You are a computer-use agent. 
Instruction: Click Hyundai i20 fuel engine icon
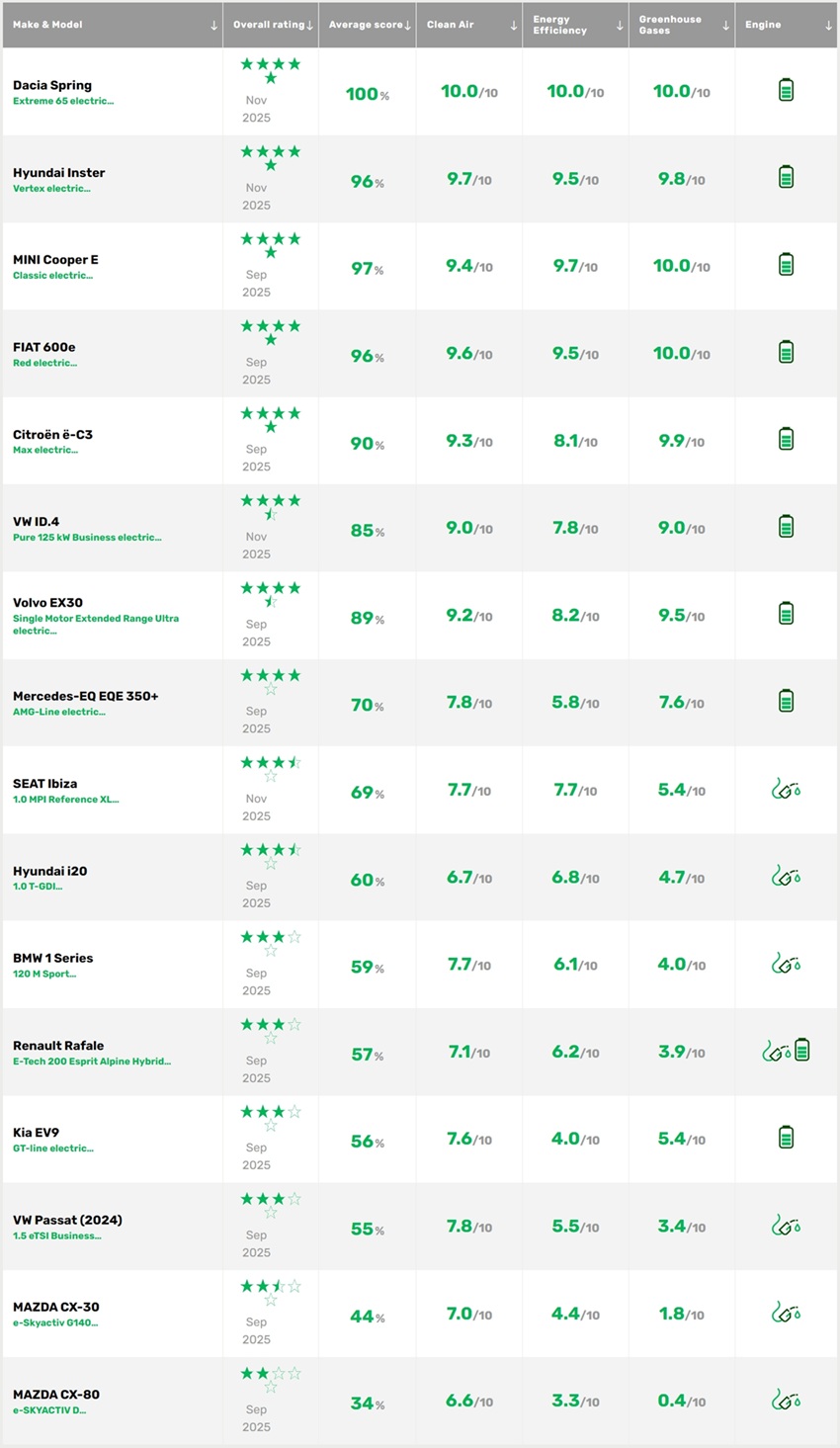pos(786,877)
